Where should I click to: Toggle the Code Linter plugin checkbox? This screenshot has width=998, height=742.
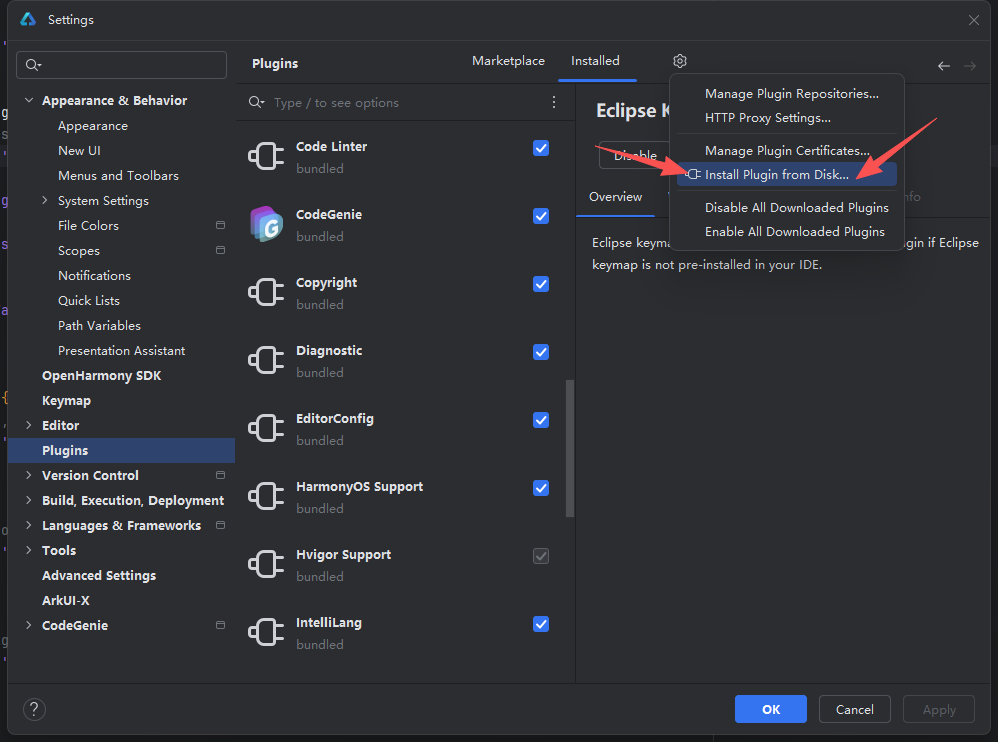click(x=541, y=148)
